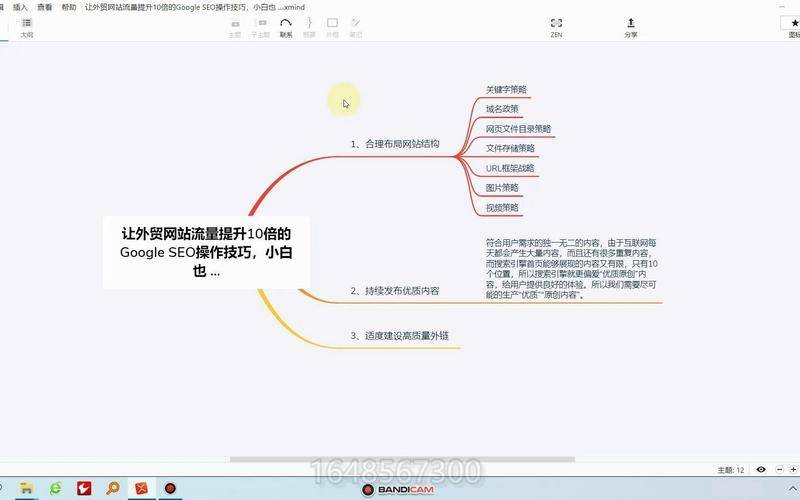Click the note pencil toolbar icon
The height and width of the screenshot is (500, 800).
[356, 28]
